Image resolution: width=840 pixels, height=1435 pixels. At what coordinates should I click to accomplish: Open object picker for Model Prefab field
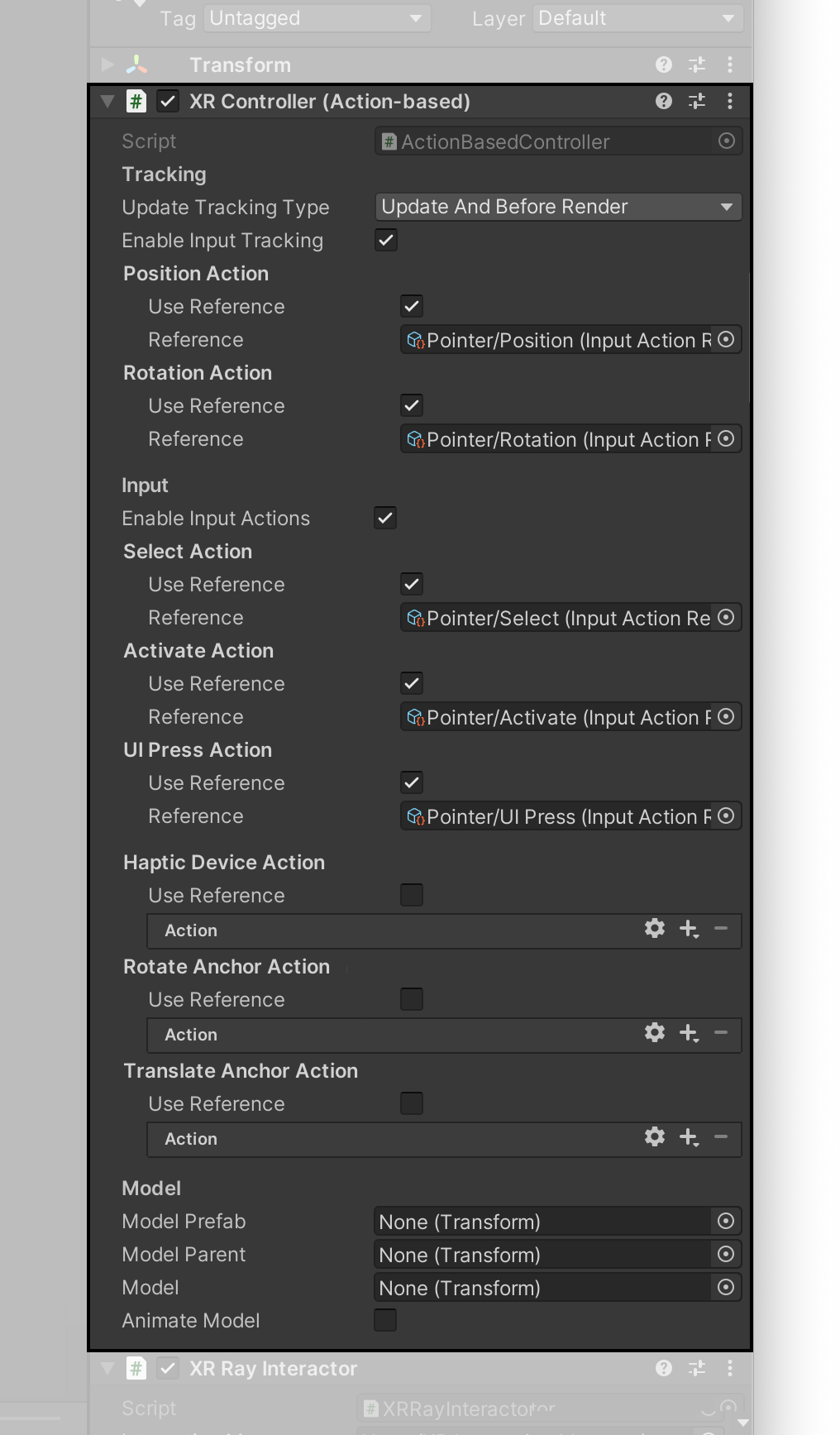726,1222
